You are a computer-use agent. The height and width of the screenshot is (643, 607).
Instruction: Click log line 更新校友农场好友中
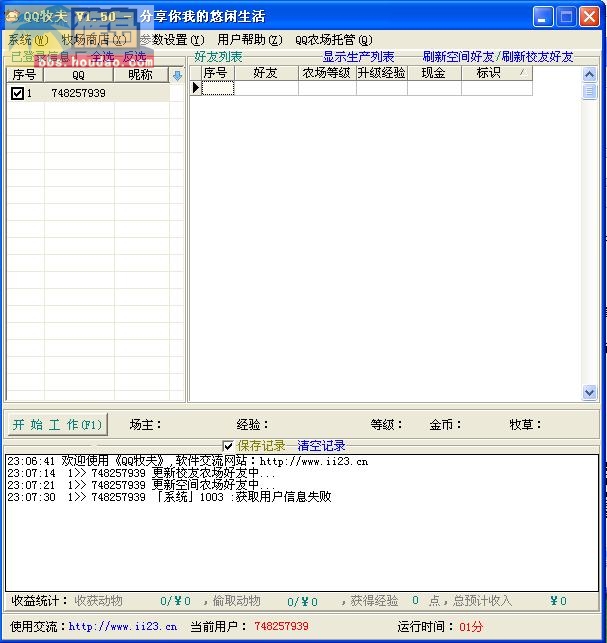(141, 473)
